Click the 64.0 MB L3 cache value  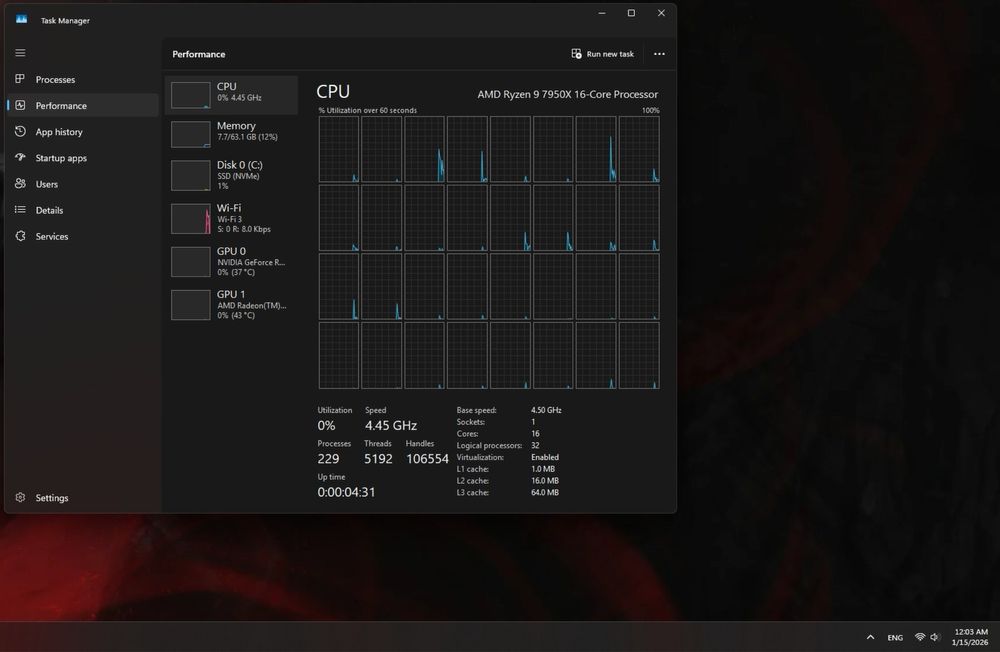(545, 493)
